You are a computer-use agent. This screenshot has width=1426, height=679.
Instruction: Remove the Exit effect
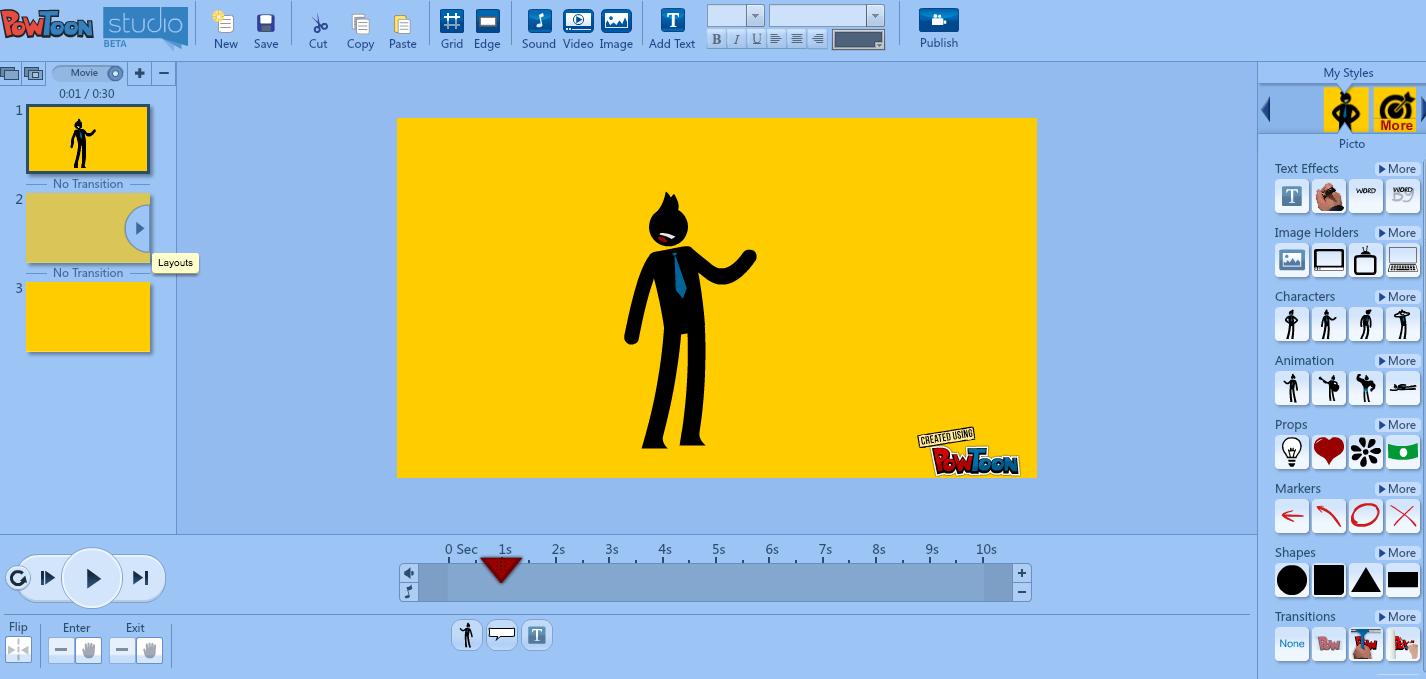122,651
